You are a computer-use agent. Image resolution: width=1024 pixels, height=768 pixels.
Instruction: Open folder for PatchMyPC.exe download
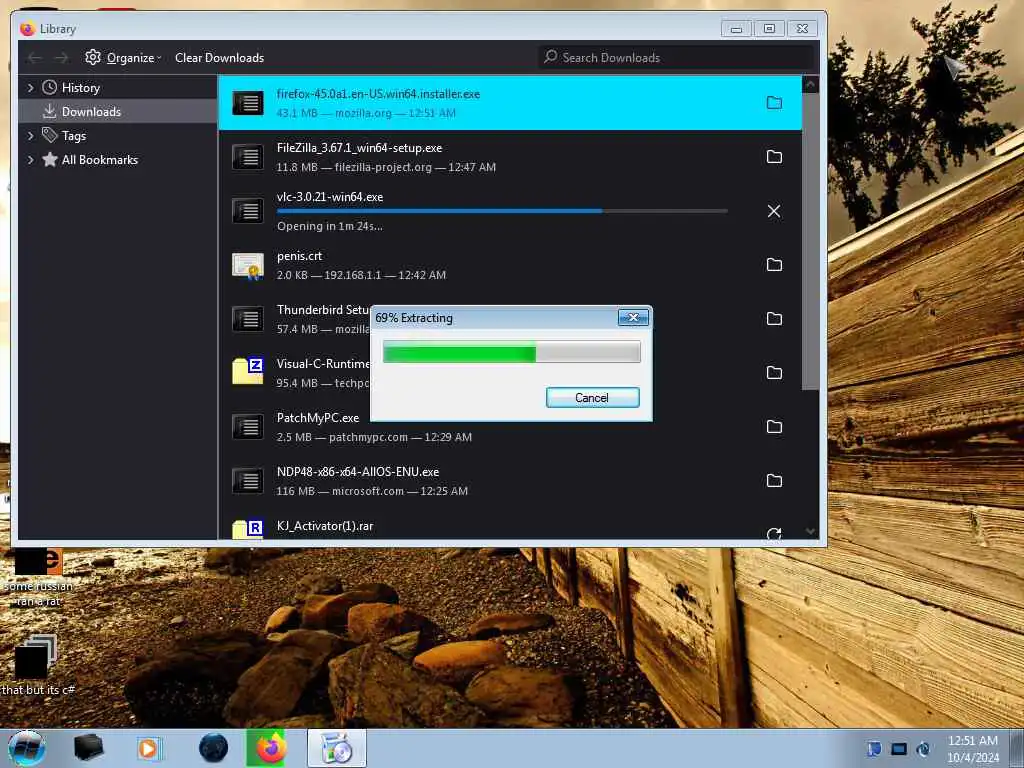774,426
